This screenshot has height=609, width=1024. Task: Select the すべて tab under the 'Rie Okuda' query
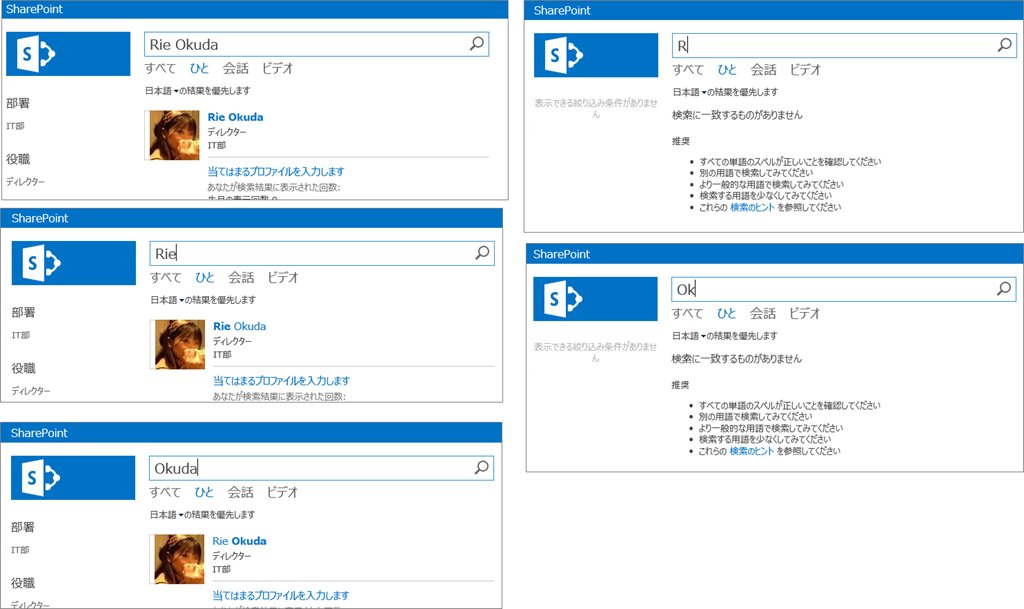[x=161, y=68]
